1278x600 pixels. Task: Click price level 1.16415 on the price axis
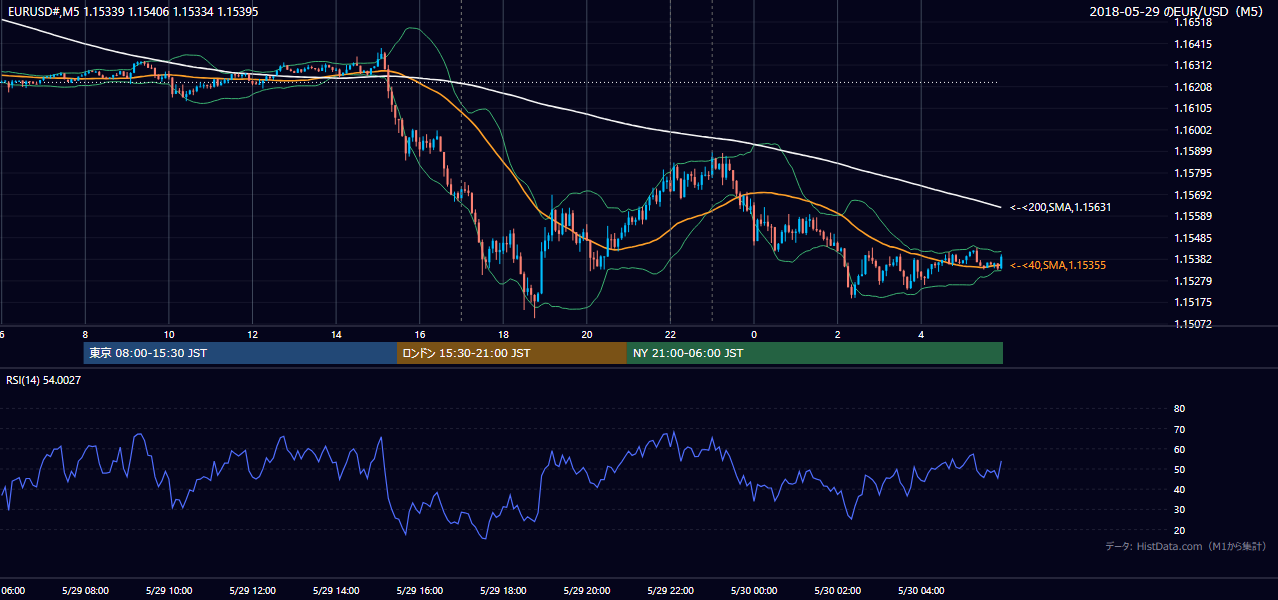[1193, 44]
